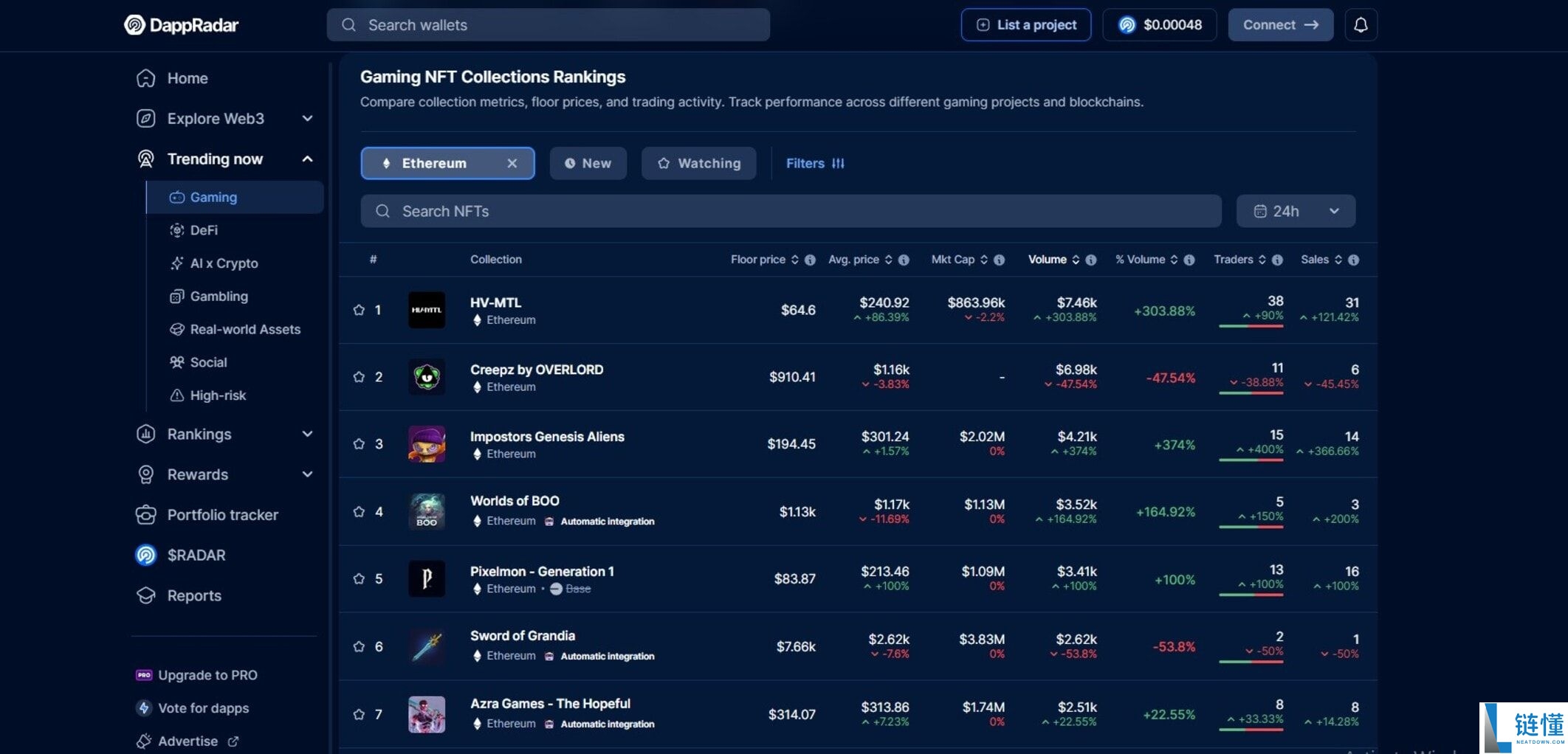The width and height of the screenshot is (1568, 754).
Task: Sort by Volume column arrows
Action: click(x=1076, y=260)
